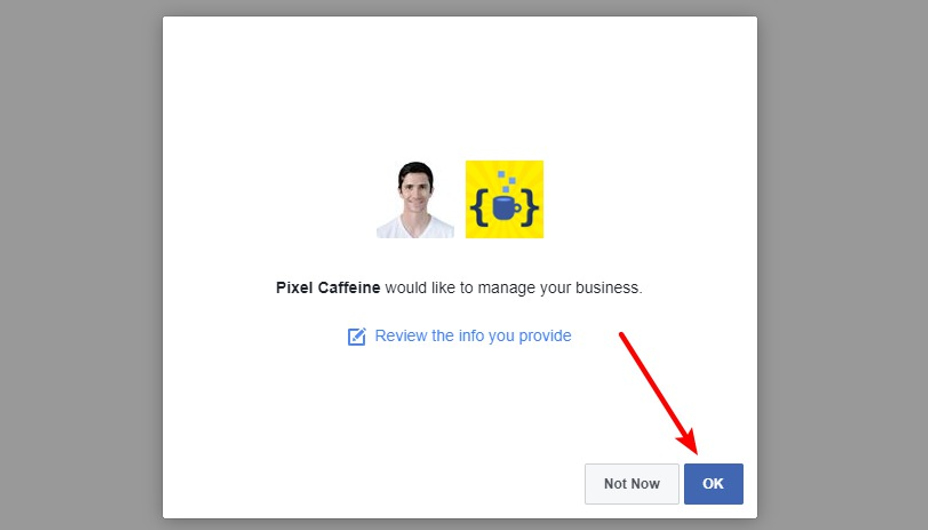Click the user profile photo
Image resolution: width=928 pixels, height=530 pixels.
[415, 199]
